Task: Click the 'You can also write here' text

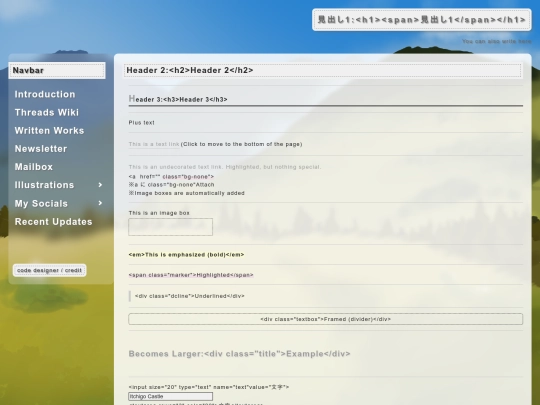Action: pyautogui.click(x=496, y=41)
